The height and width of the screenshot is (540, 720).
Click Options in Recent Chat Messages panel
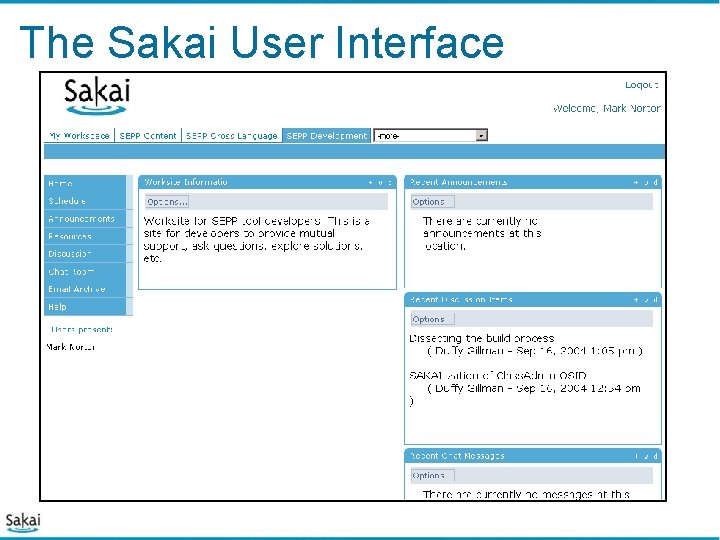(433, 475)
